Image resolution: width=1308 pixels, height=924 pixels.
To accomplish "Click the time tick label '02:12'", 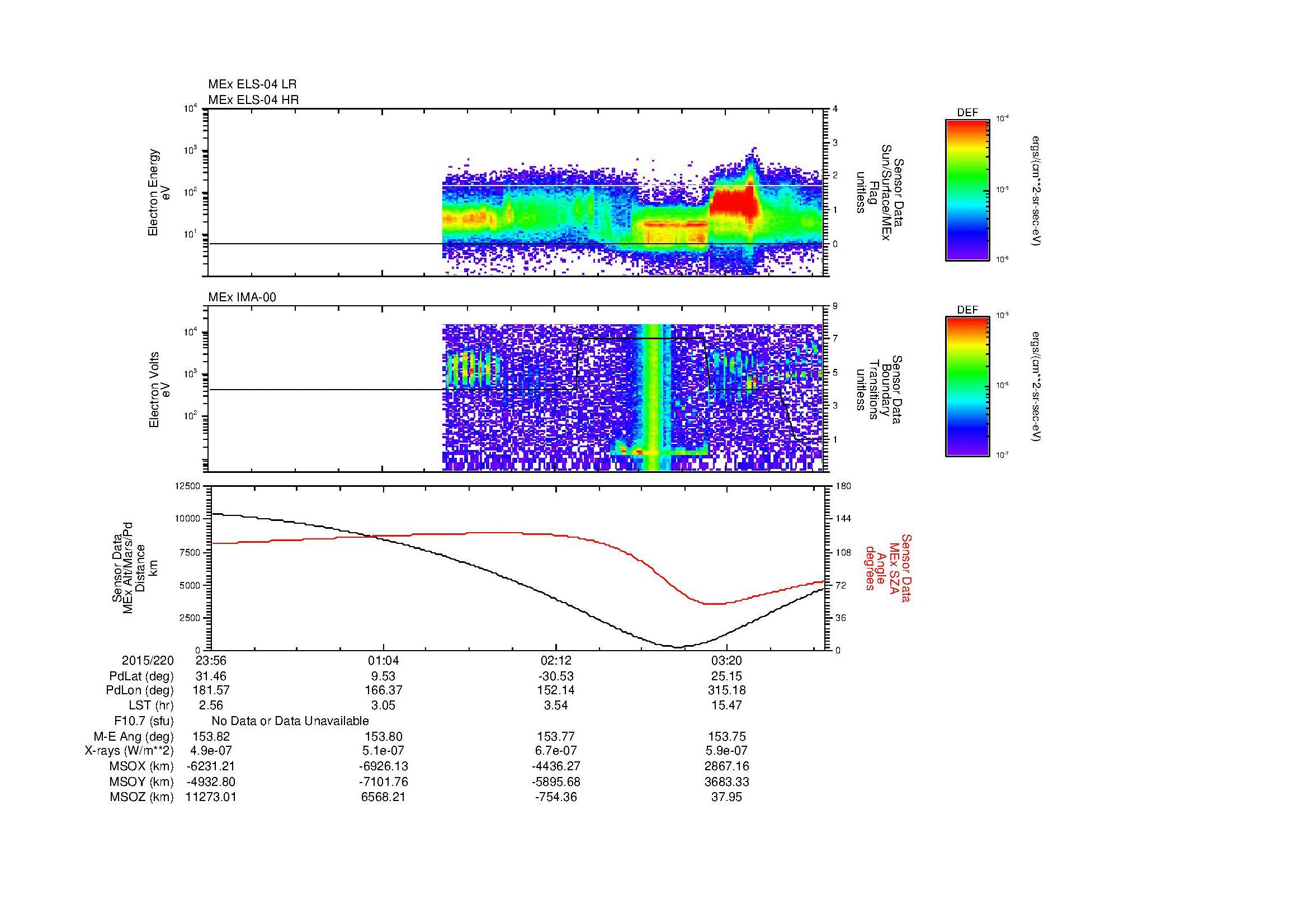I will tap(555, 660).
